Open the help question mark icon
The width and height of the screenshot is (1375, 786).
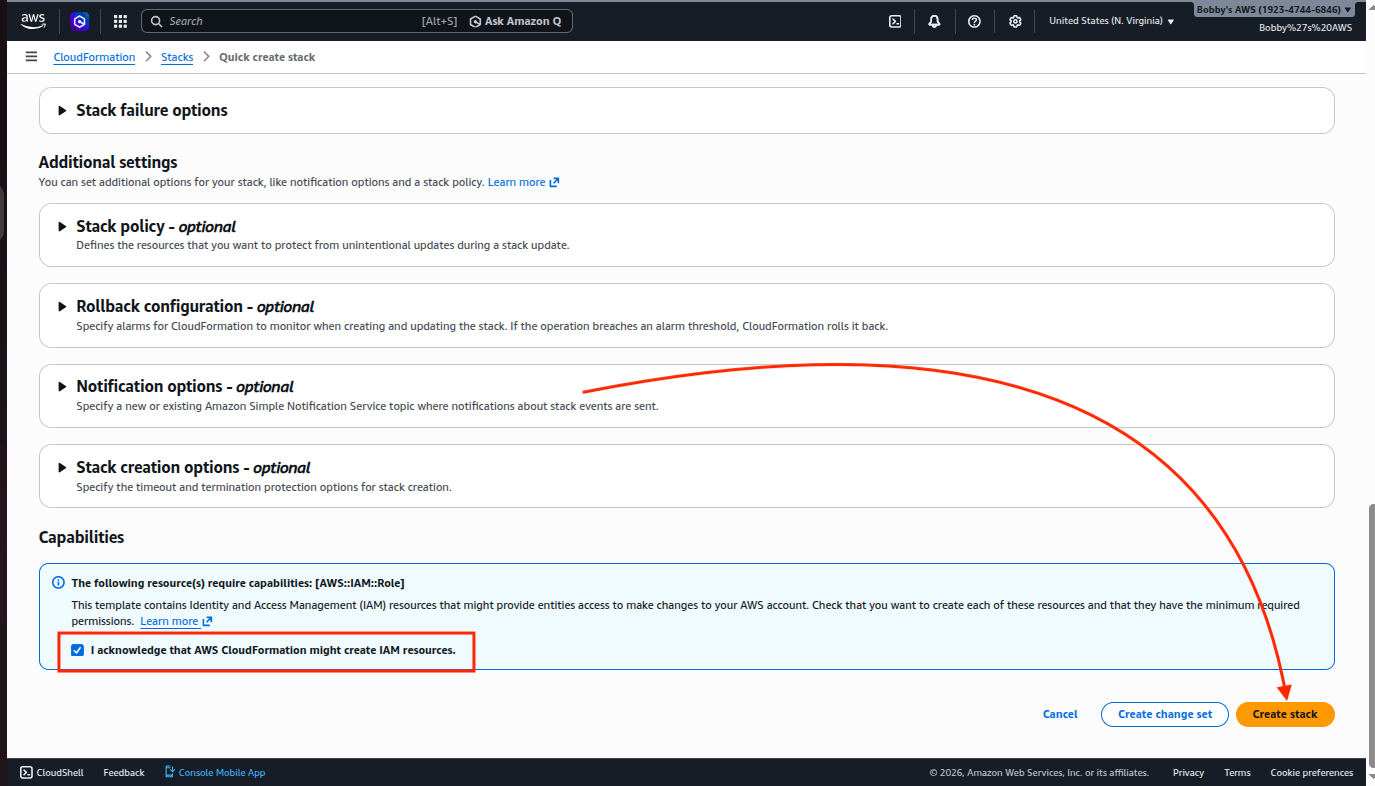point(974,21)
